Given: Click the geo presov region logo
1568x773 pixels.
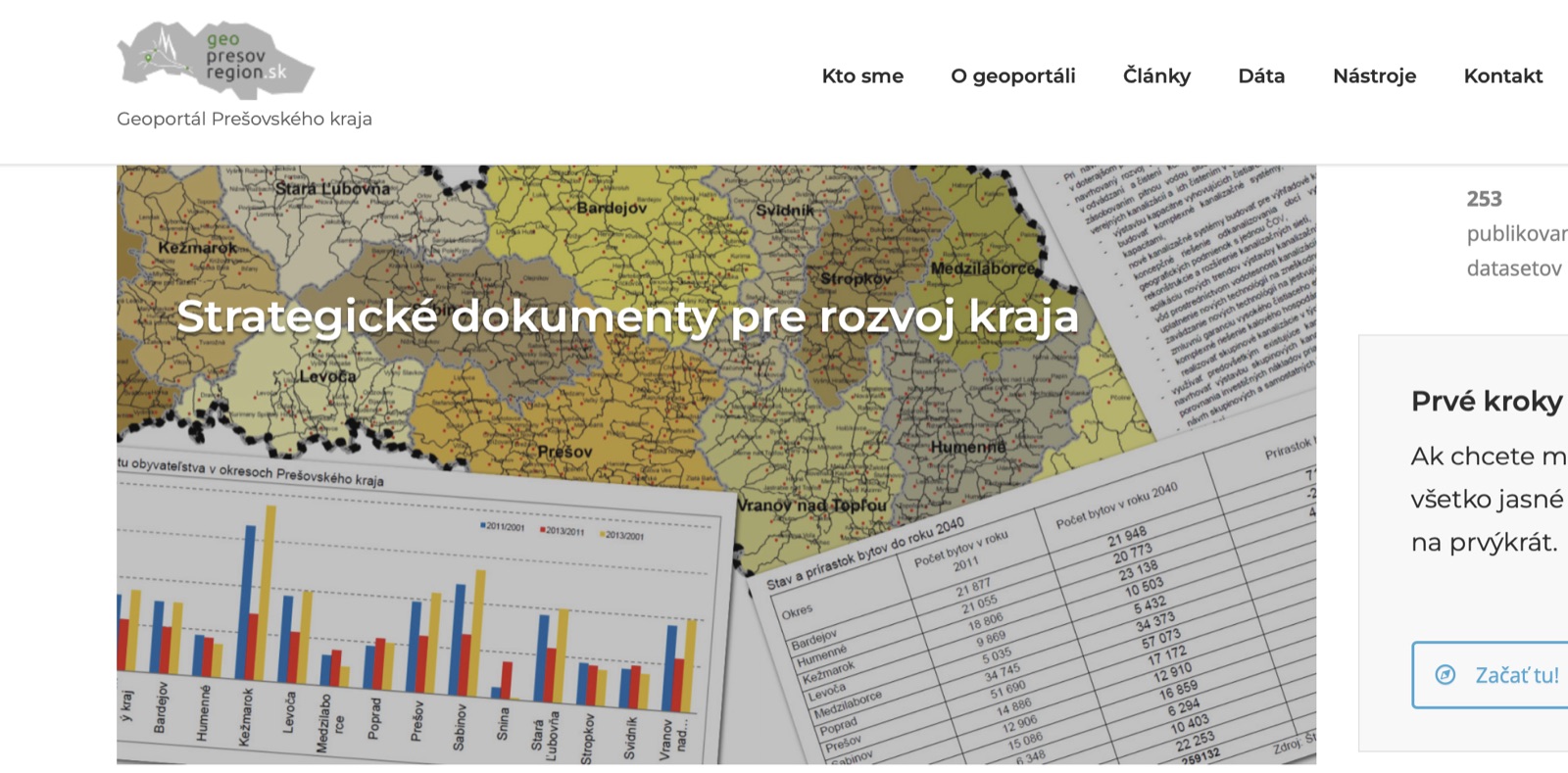Looking at the screenshot, I should [216, 61].
